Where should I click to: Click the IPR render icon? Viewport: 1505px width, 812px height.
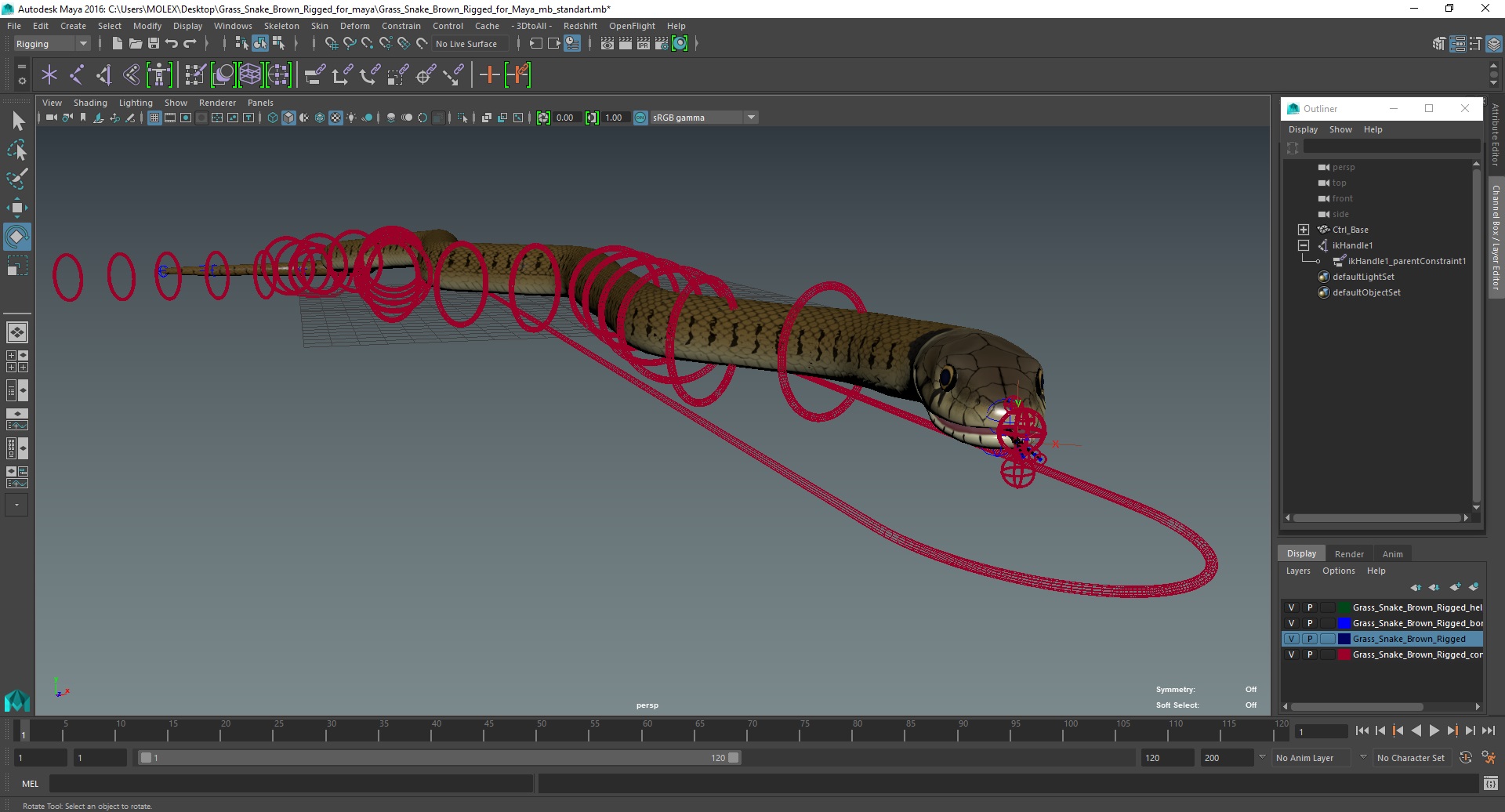click(644, 44)
